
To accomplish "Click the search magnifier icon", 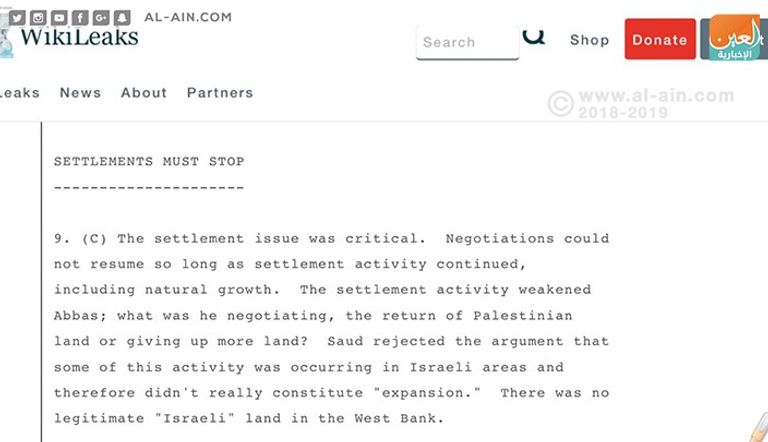I will pyautogui.click(x=535, y=37).
